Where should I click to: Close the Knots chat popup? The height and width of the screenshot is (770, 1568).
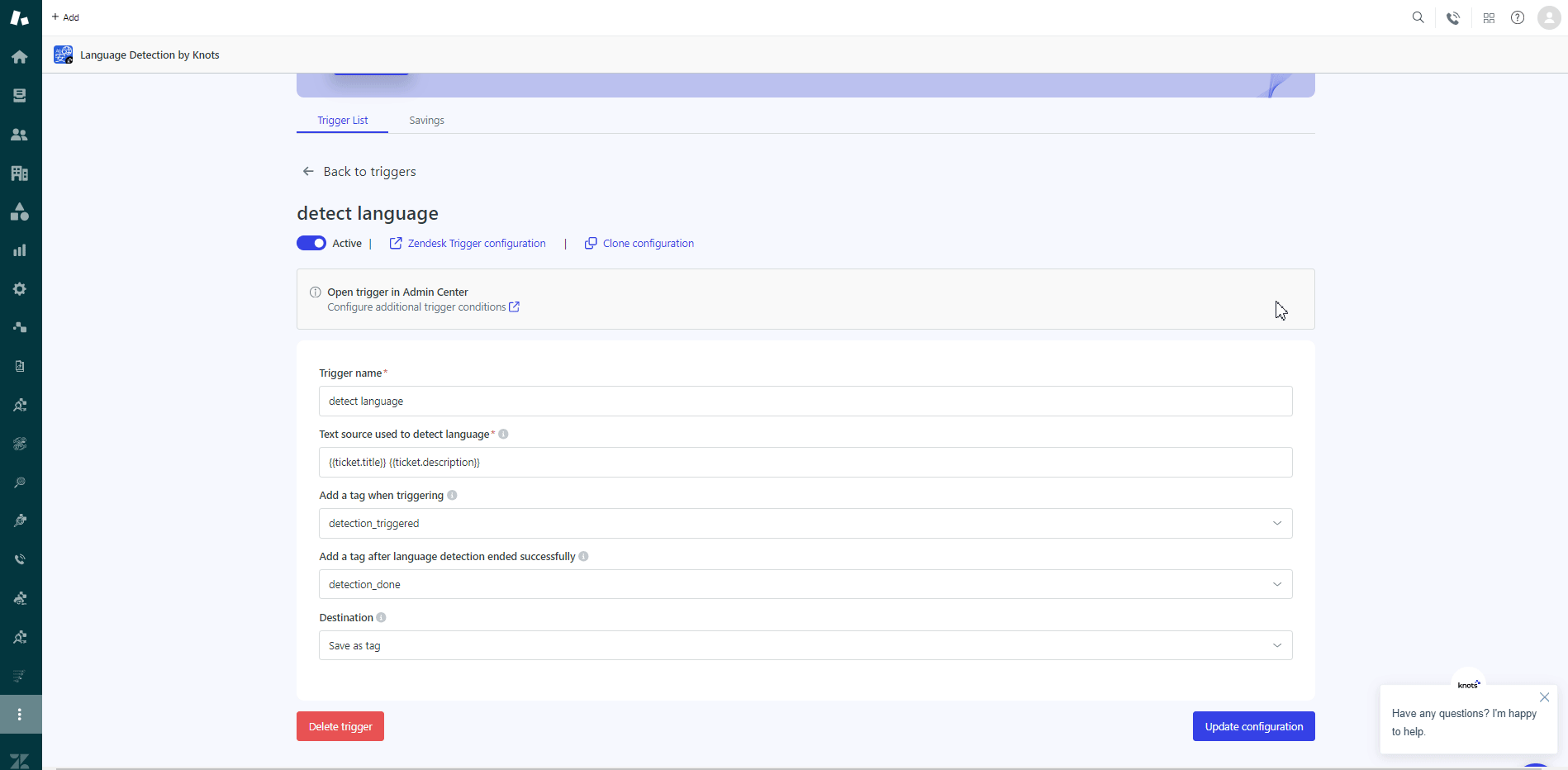(1544, 697)
